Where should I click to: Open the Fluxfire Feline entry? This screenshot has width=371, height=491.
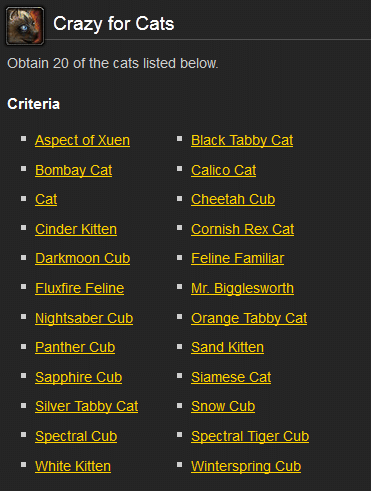click(x=80, y=288)
